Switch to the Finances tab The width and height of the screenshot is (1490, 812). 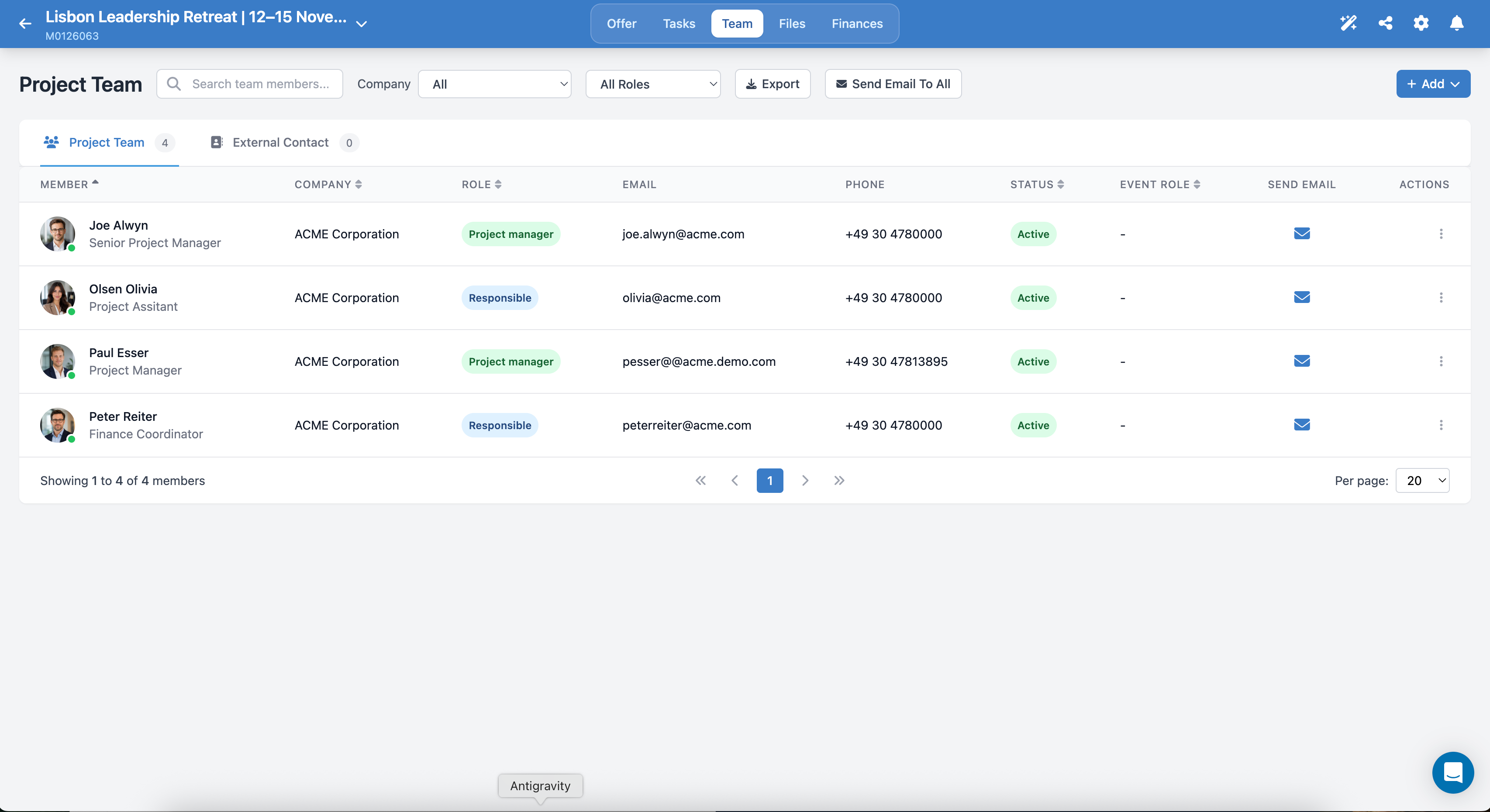857,24
